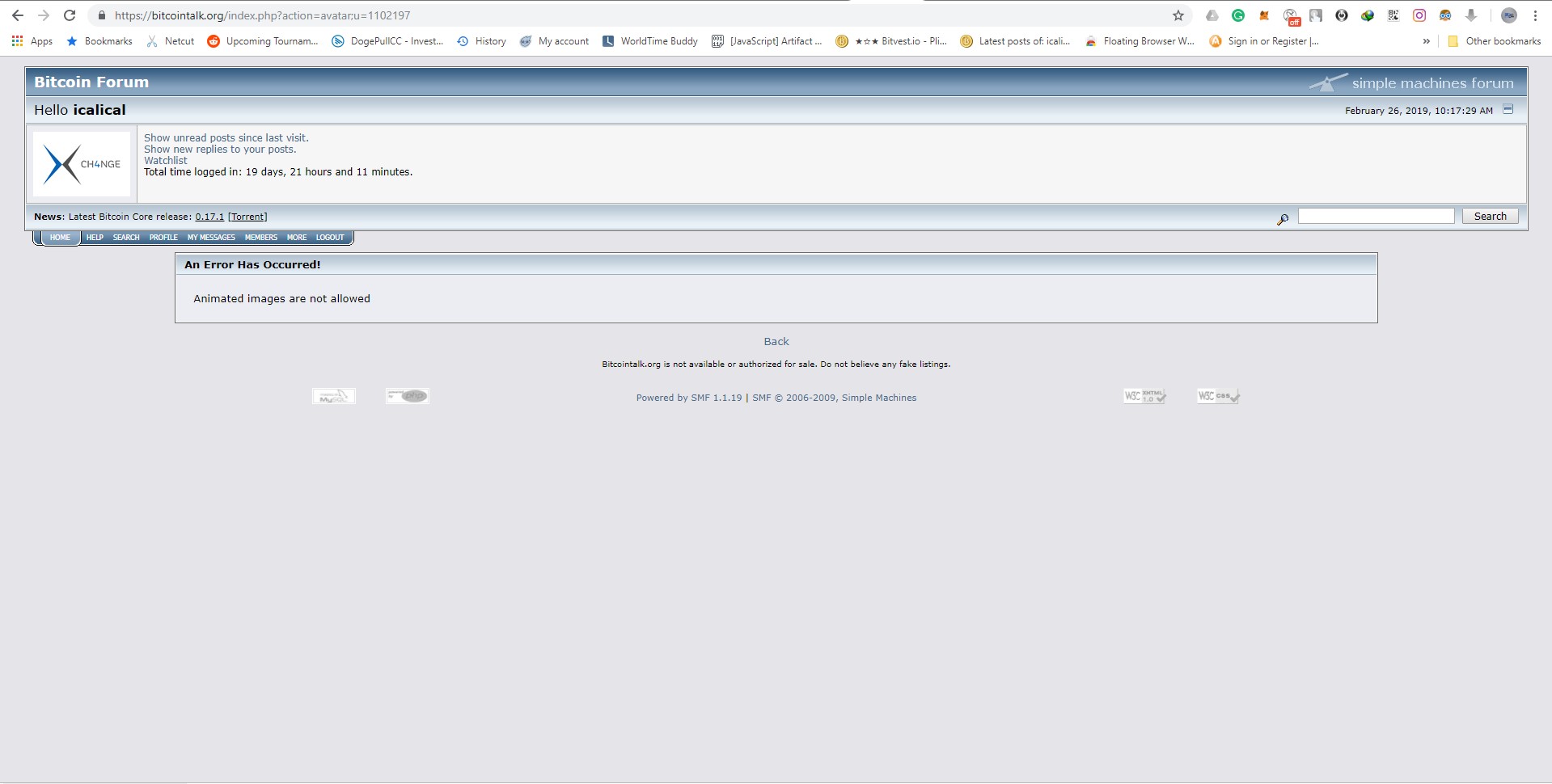
Task: Open the Bookmarks star bookmark
Action: pyautogui.click(x=99, y=41)
